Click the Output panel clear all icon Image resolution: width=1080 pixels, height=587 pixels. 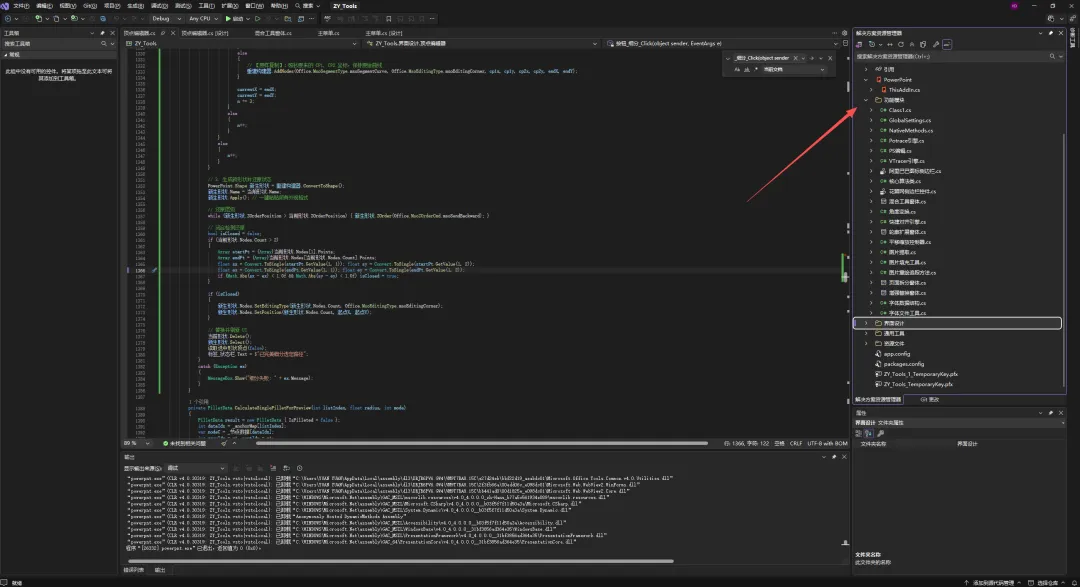click(x=273, y=468)
